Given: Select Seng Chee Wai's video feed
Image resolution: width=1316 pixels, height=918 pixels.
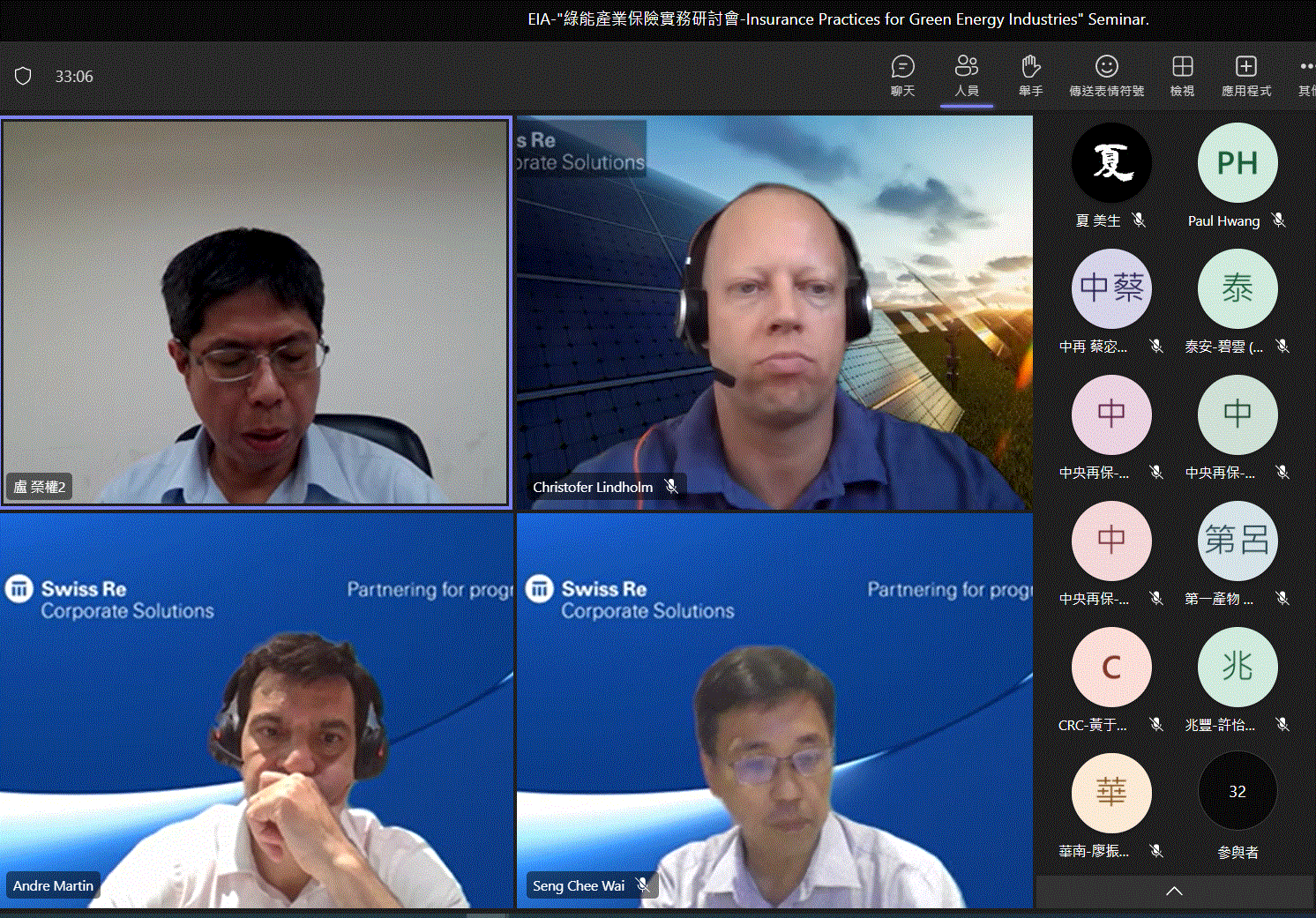Looking at the screenshot, I should 774,711.
